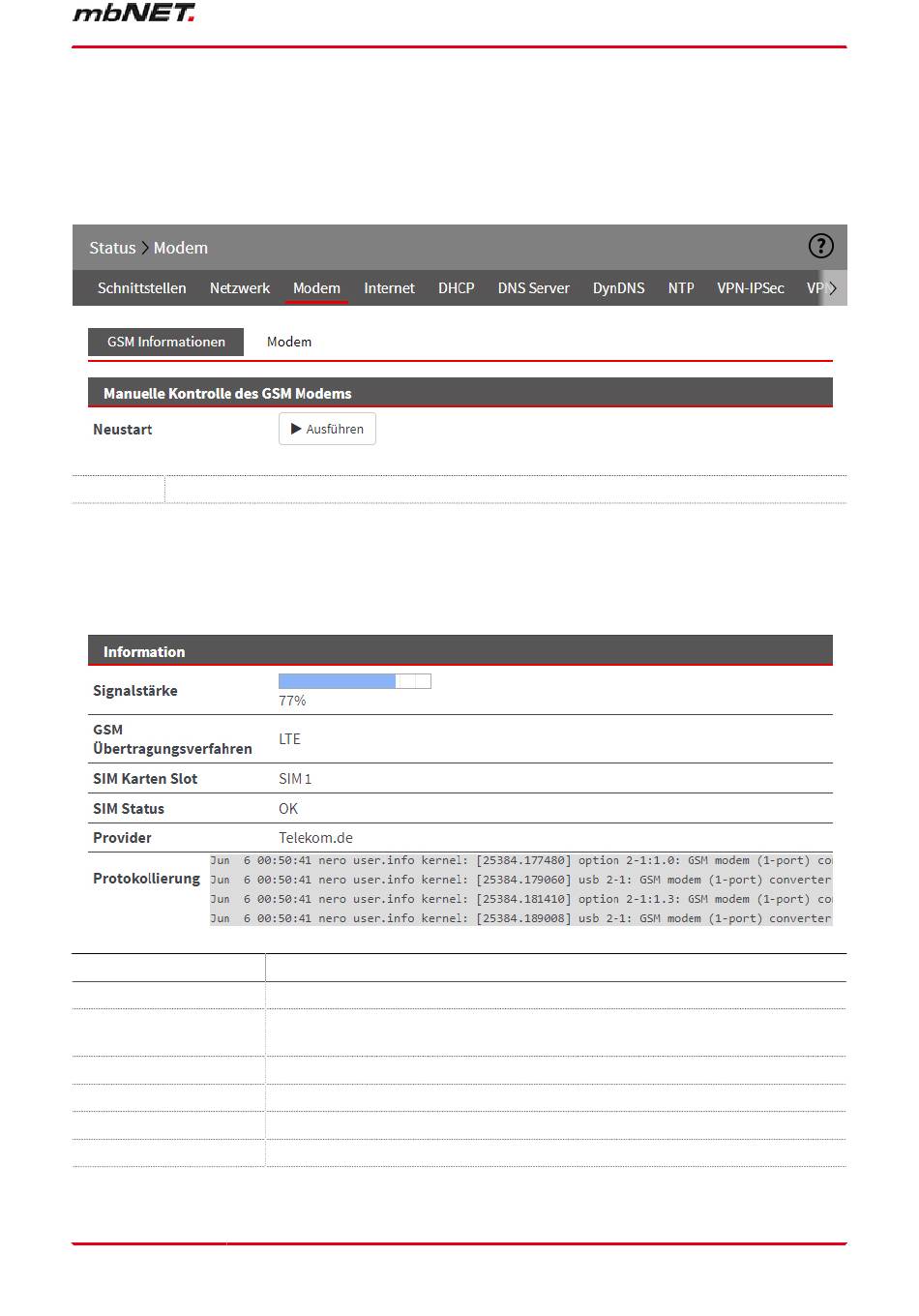Open the Internet tab
The height and width of the screenshot is (1316, 919).
click(389, 288)
